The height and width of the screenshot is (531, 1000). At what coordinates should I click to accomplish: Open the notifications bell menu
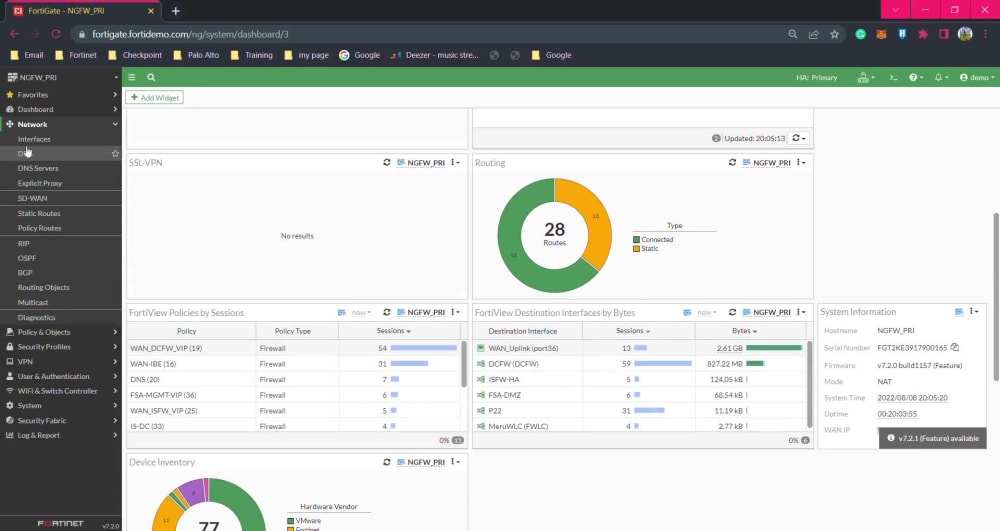coord(941,77)
